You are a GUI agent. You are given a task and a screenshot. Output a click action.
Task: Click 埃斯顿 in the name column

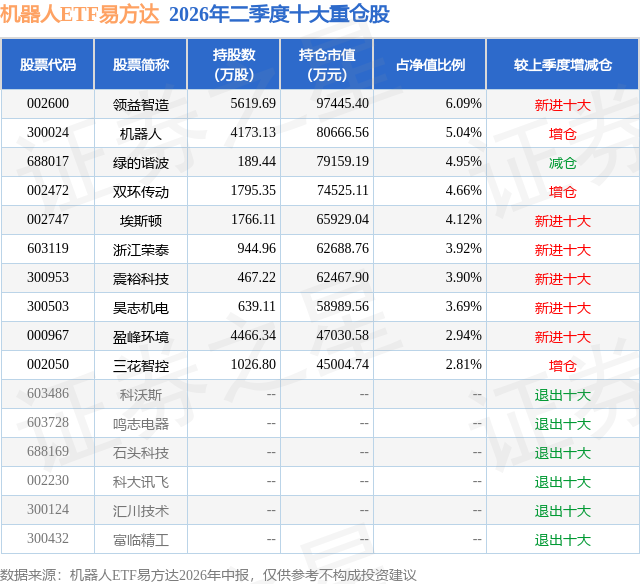point(141,221)
